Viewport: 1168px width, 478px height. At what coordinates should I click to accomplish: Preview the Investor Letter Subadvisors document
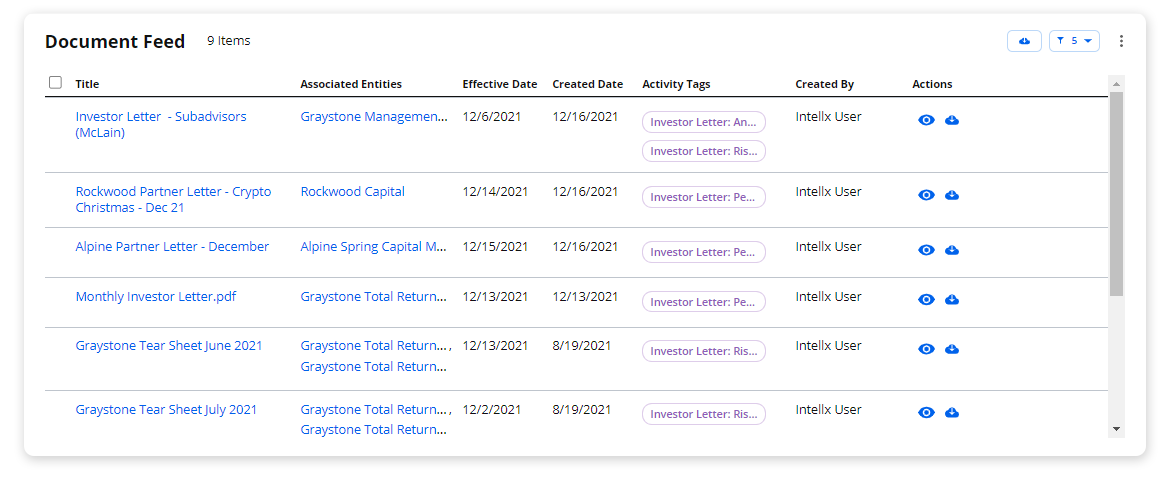926,120
